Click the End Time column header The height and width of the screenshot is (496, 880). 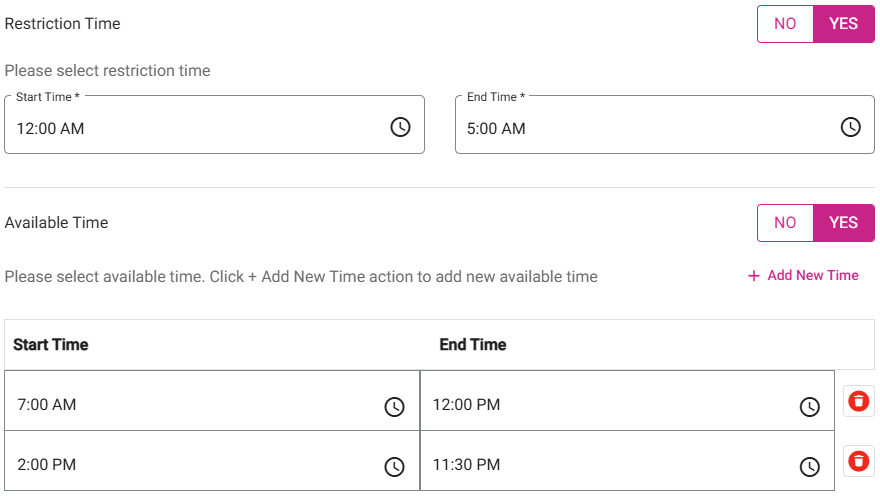(x=473, y=345)
